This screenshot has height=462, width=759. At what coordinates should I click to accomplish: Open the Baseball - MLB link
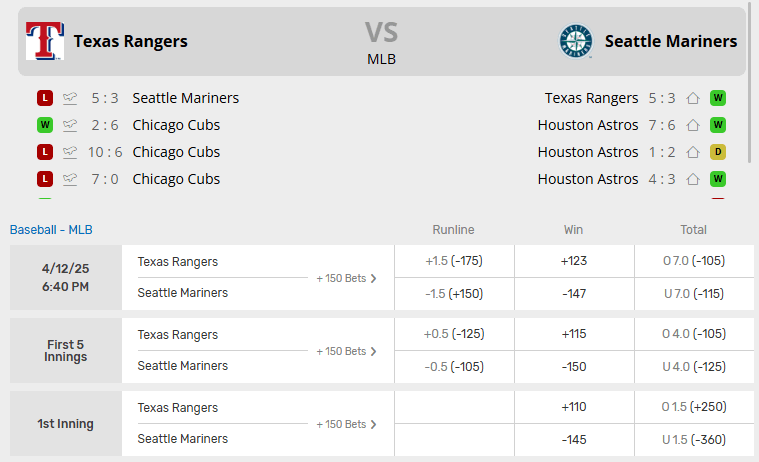click(x=51, y=230)
